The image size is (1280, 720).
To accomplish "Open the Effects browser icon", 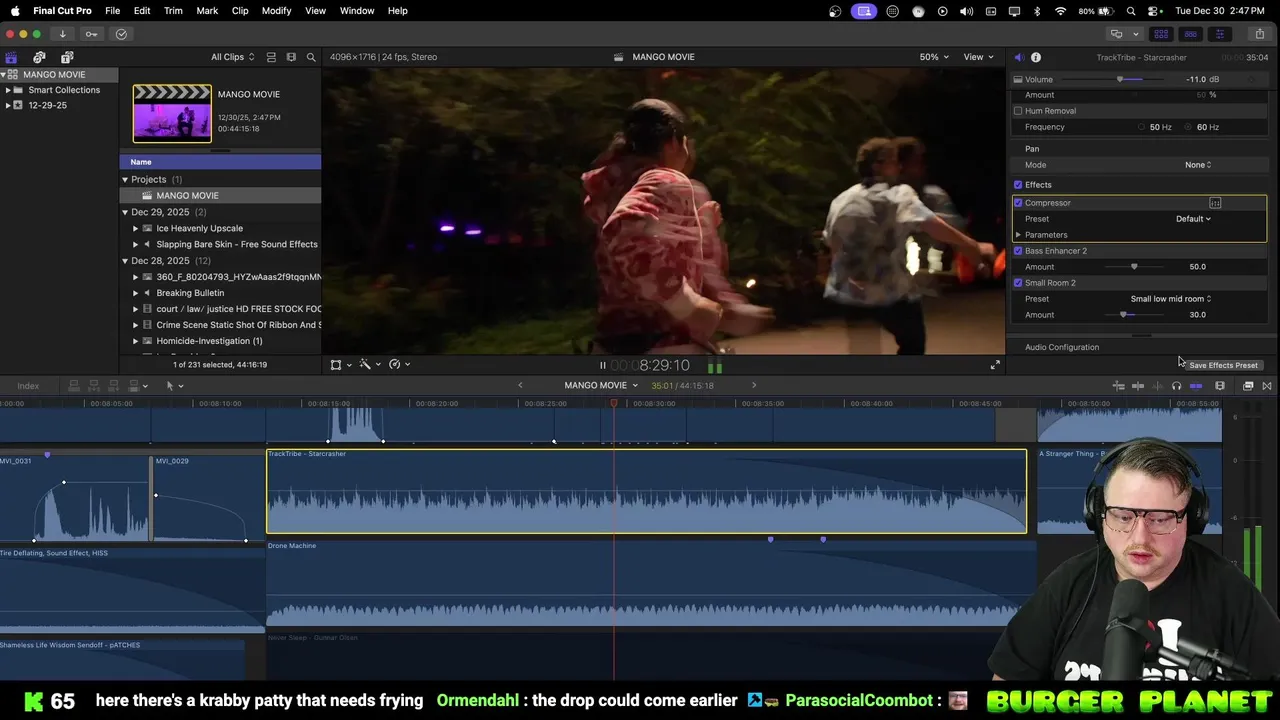I will click(1248, 386).
